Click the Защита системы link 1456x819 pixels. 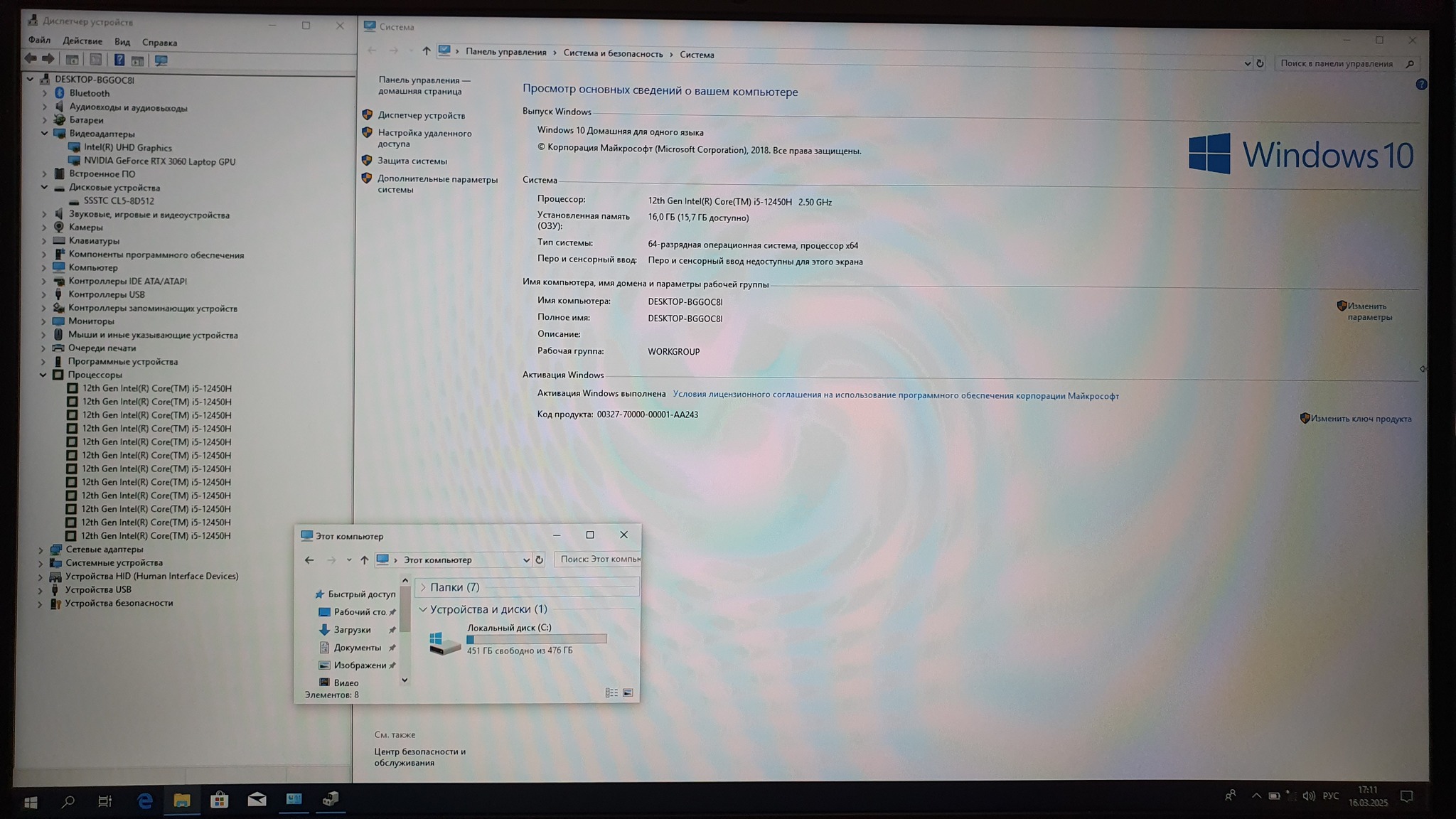(x=412, y=161)
